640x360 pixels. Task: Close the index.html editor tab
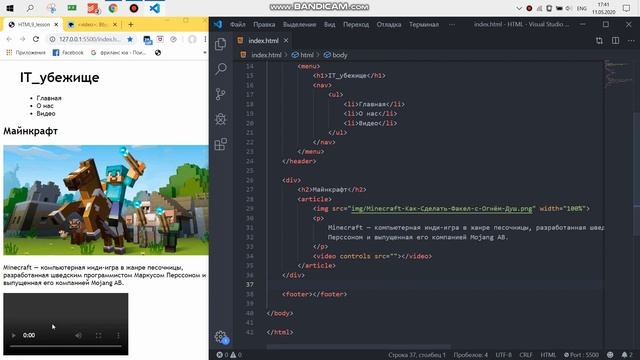click(x=286, y=40)
